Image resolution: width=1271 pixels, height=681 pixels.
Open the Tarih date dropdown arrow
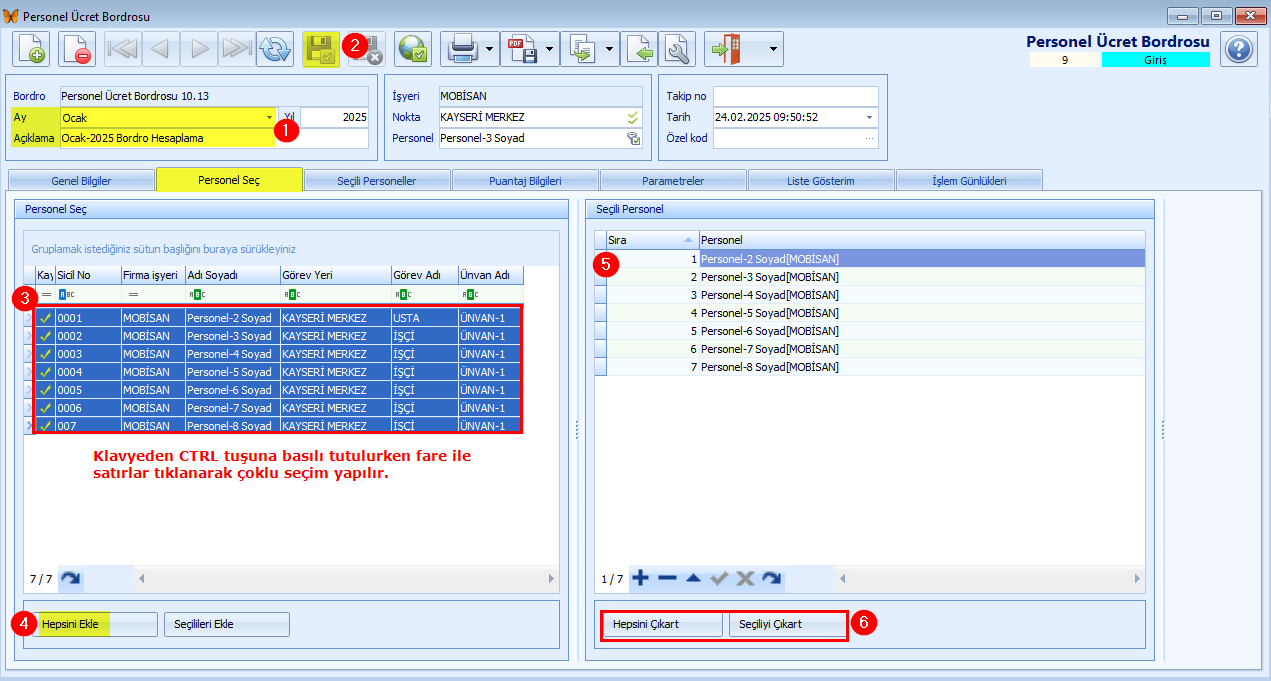[x=869, y=117]
